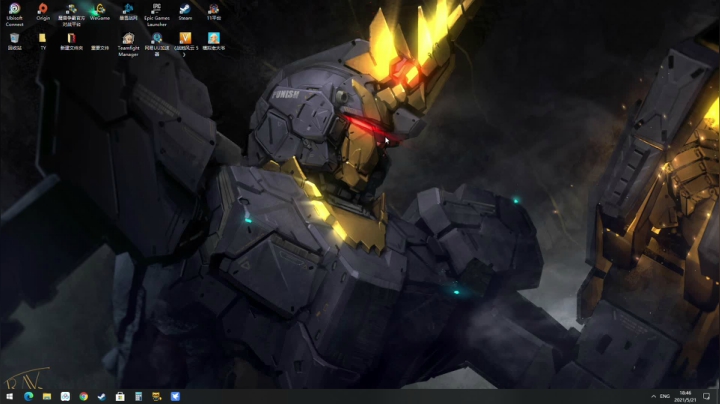Select the light-blue character game shortcut under 11平台
Screen dimensions: 720x404
(x=214, y=41)
